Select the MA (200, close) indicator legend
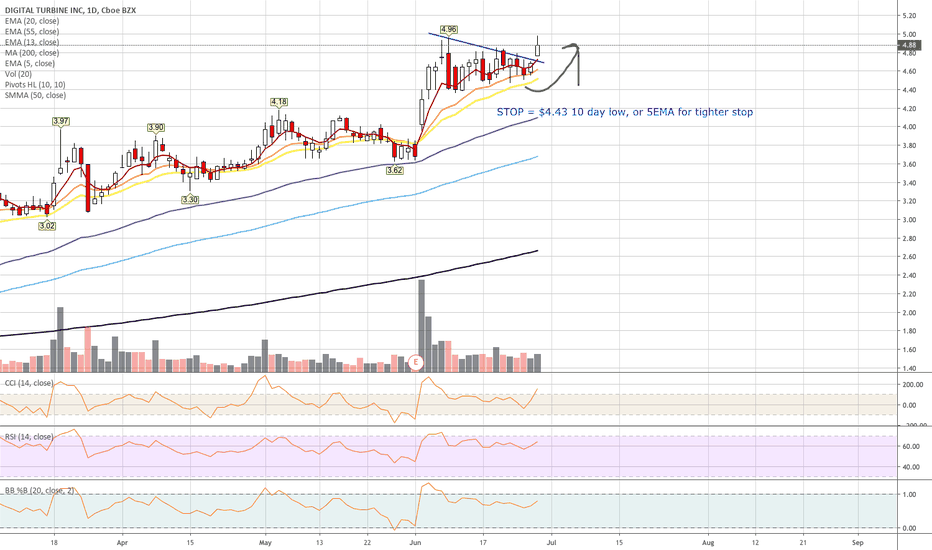This screenshot has width=932, height=550. click(x=32, y=53)
